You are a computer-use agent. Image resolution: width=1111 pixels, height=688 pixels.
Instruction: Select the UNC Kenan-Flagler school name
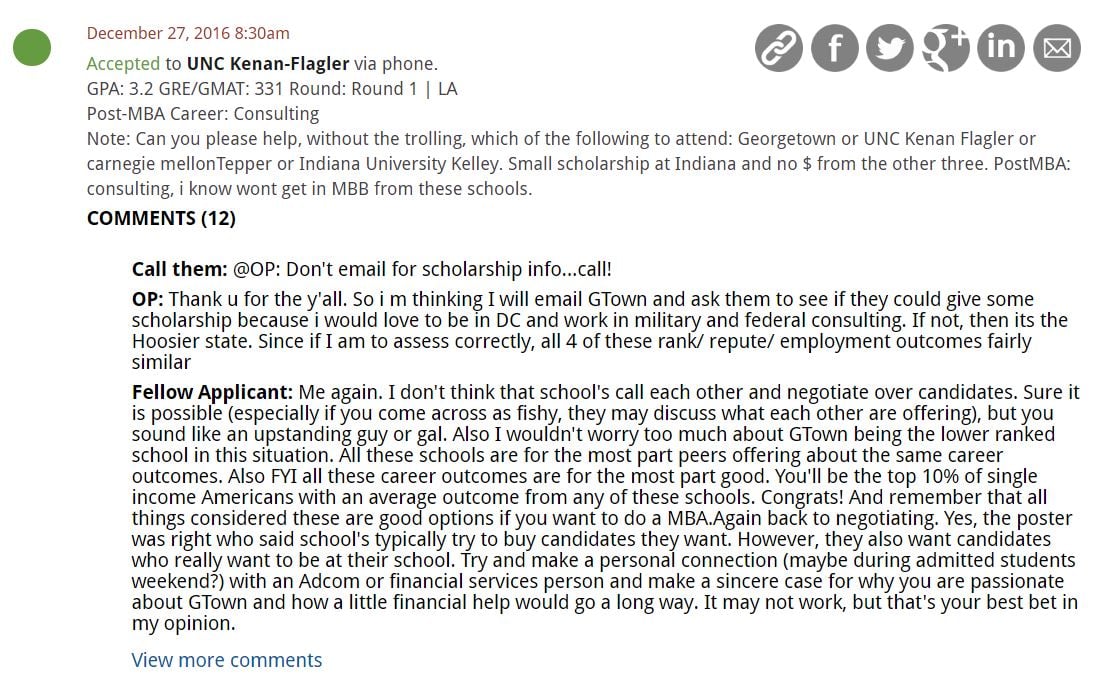267,62
